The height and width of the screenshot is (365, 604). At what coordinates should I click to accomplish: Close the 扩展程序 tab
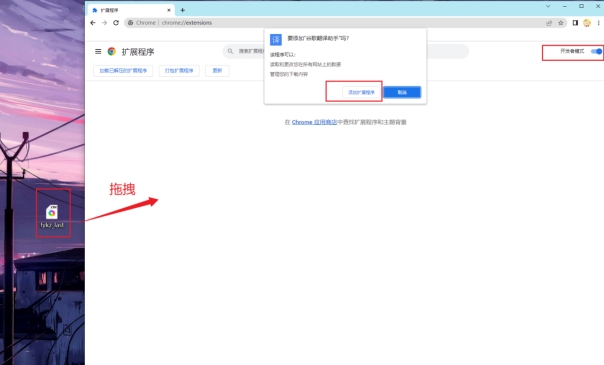coord(169,10)
